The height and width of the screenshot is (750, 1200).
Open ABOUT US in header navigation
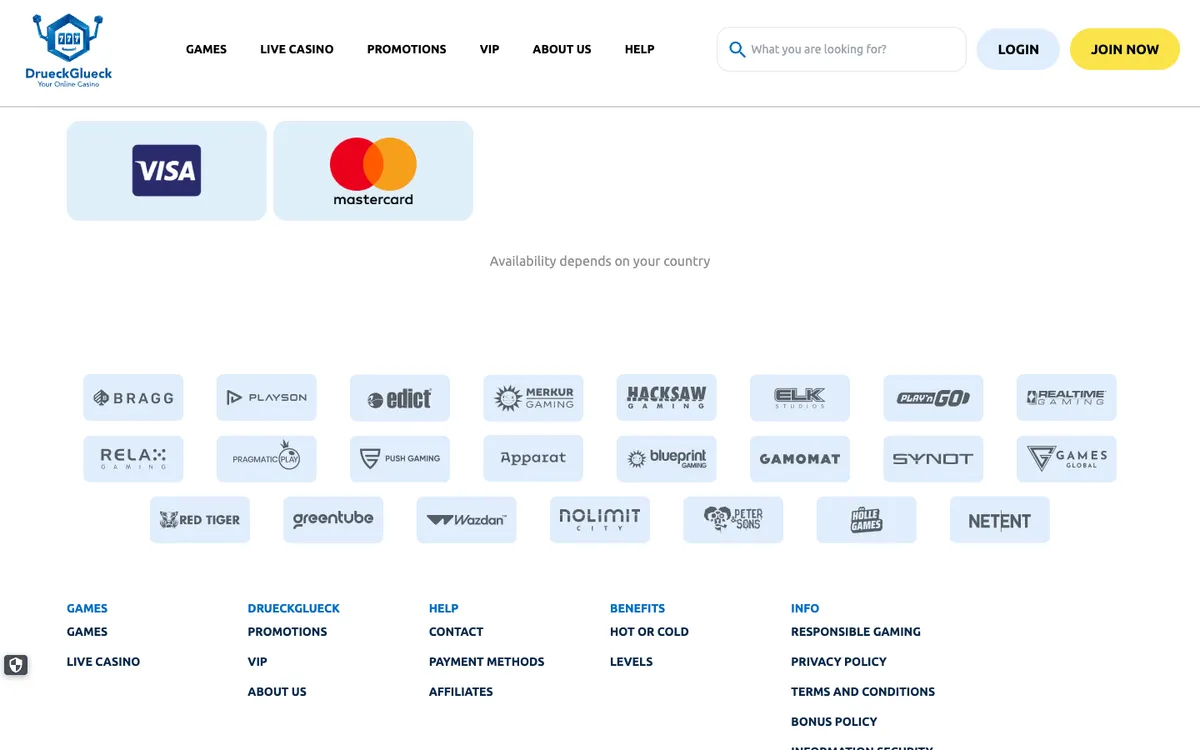562,49
